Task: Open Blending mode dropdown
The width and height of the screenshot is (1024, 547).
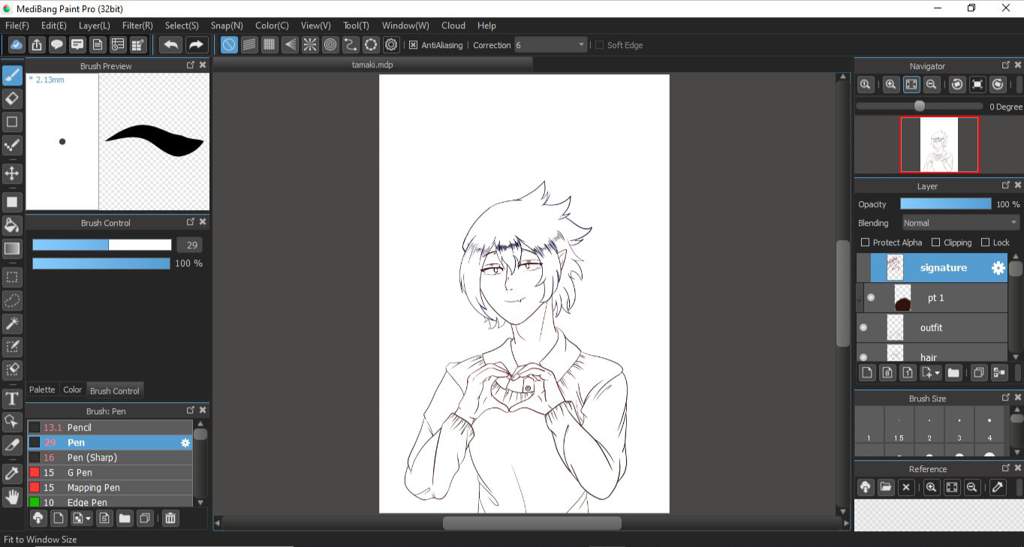Action: point(961,223)
